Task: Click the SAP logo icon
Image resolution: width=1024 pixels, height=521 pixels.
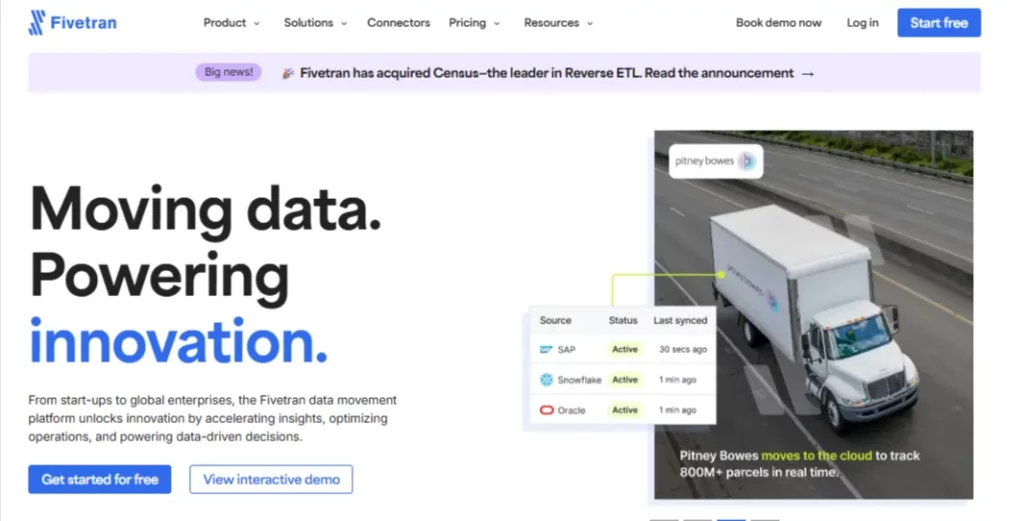Action: click(546, 349)
